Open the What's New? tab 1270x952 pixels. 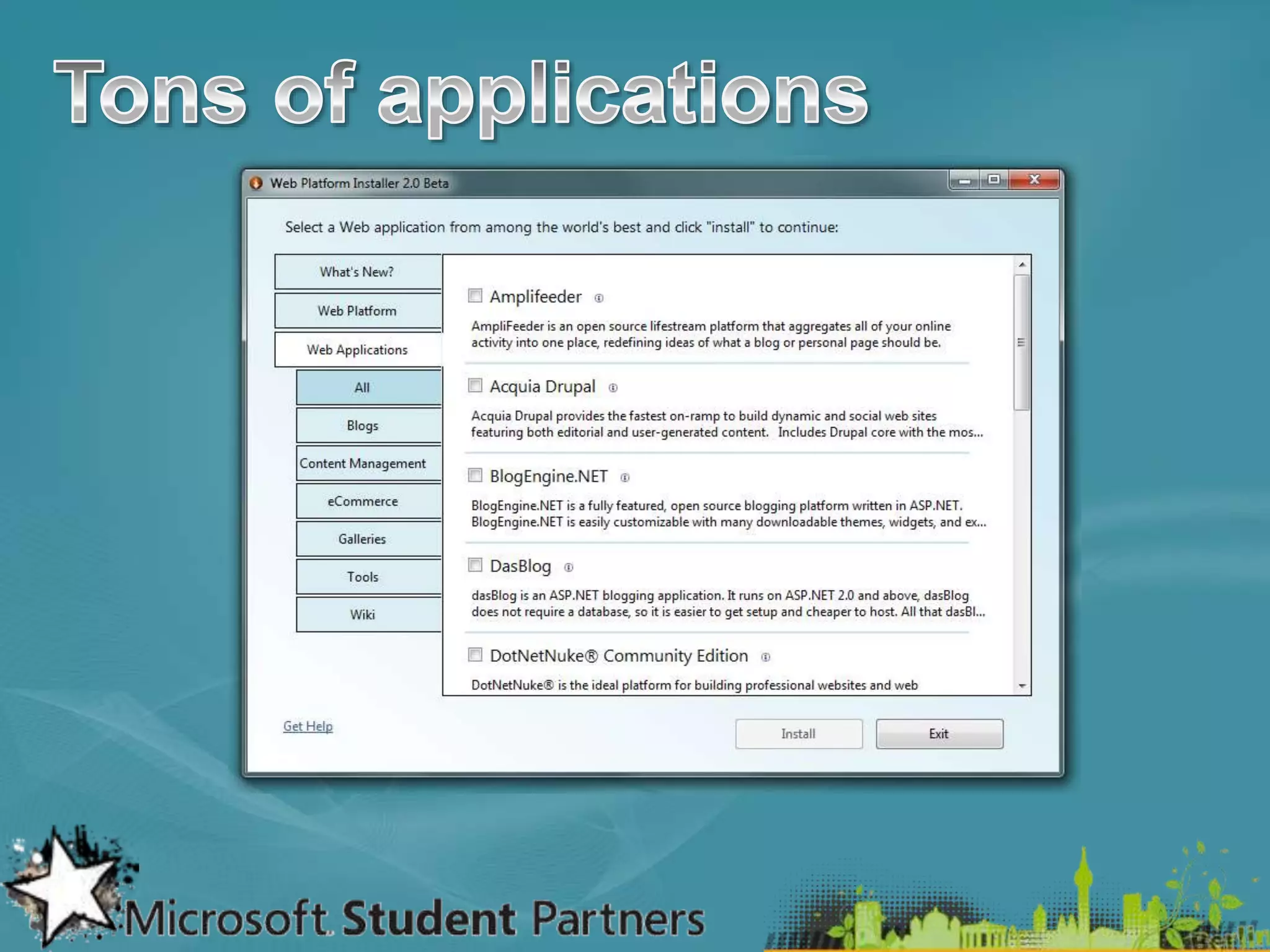point(357,272)
